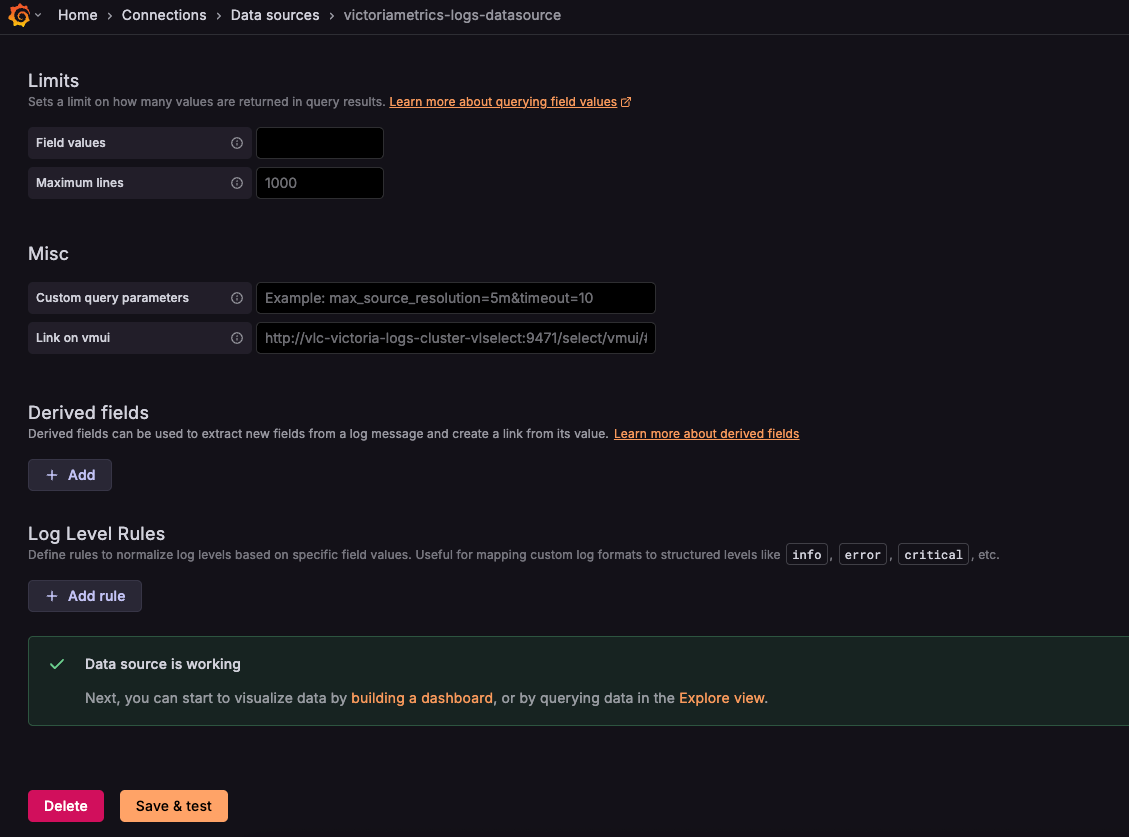Add a new derived field
Viewport: 1129px width, 837px height.
pos(70,475)
